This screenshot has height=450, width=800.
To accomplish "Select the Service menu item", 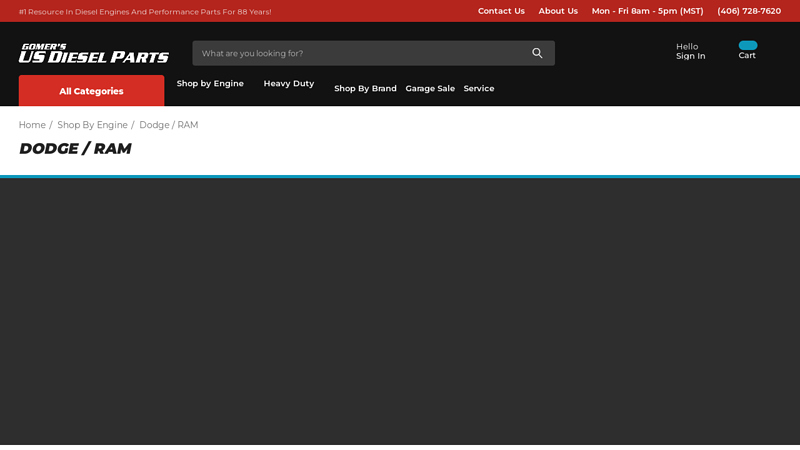I will click(478, 89).
